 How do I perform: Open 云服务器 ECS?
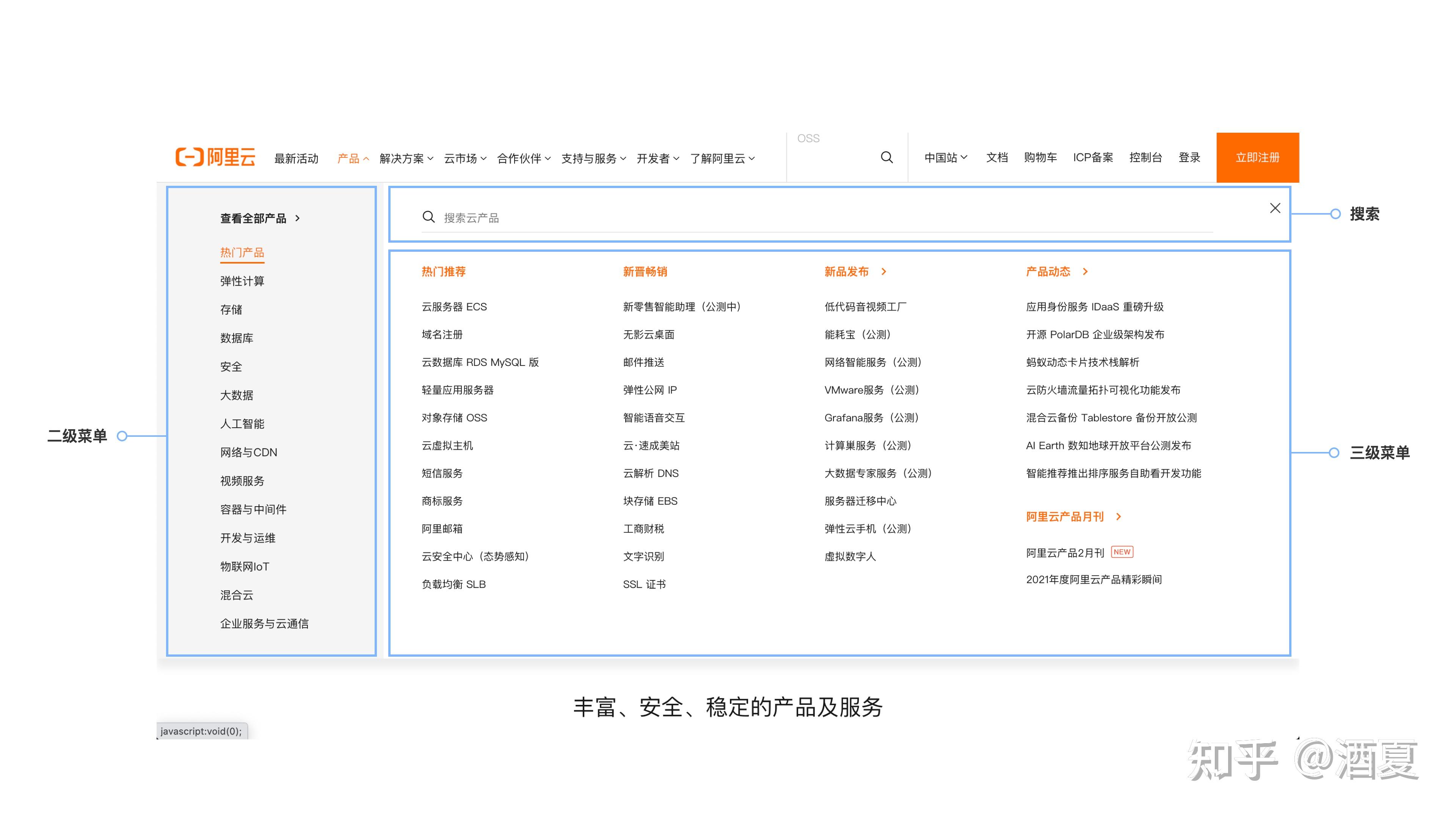[x=454, y=307]
